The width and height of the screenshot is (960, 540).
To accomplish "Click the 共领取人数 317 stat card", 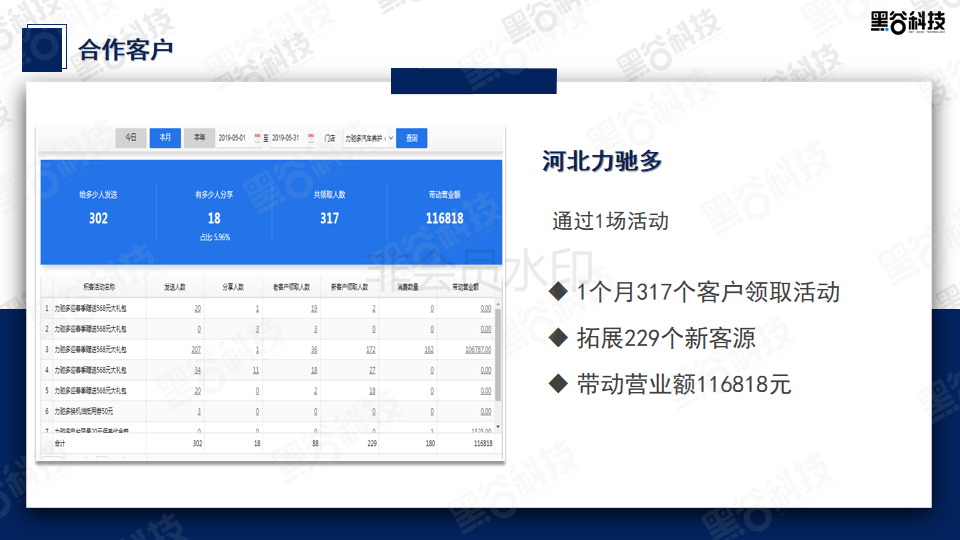I will [x=329, y=210].
